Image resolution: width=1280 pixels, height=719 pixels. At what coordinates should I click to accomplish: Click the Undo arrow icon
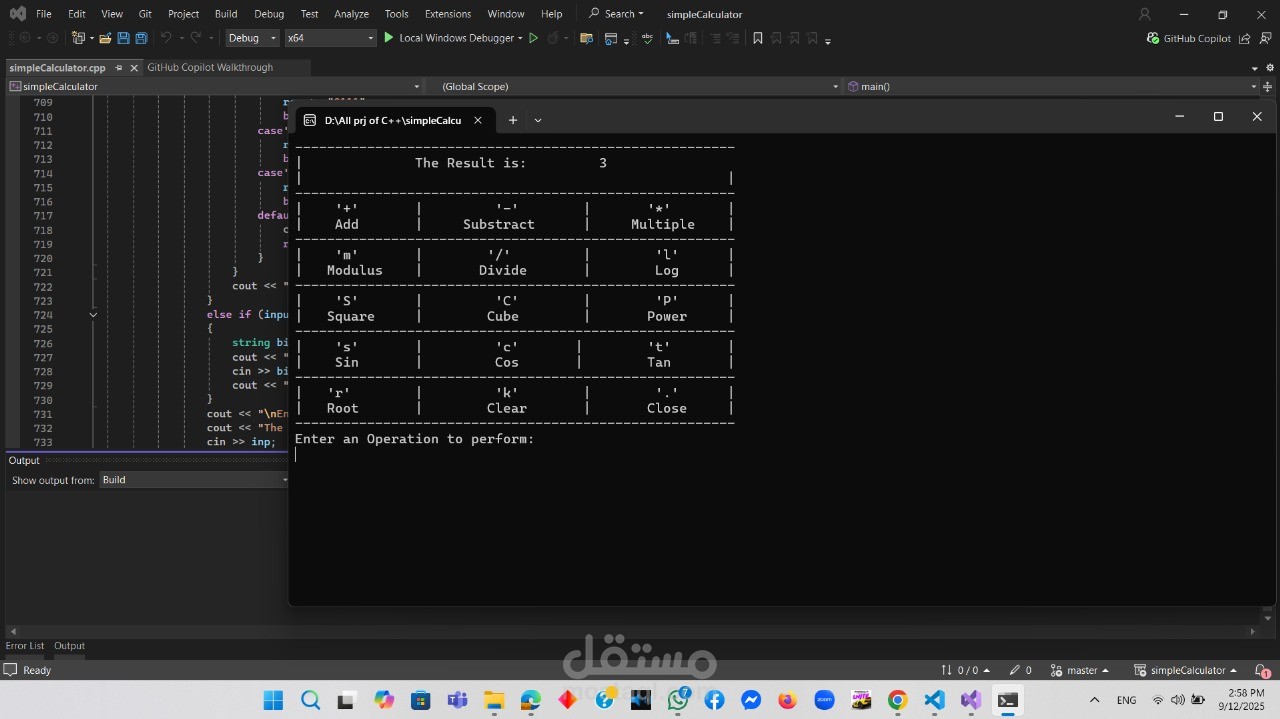click(x=166, y=38)
